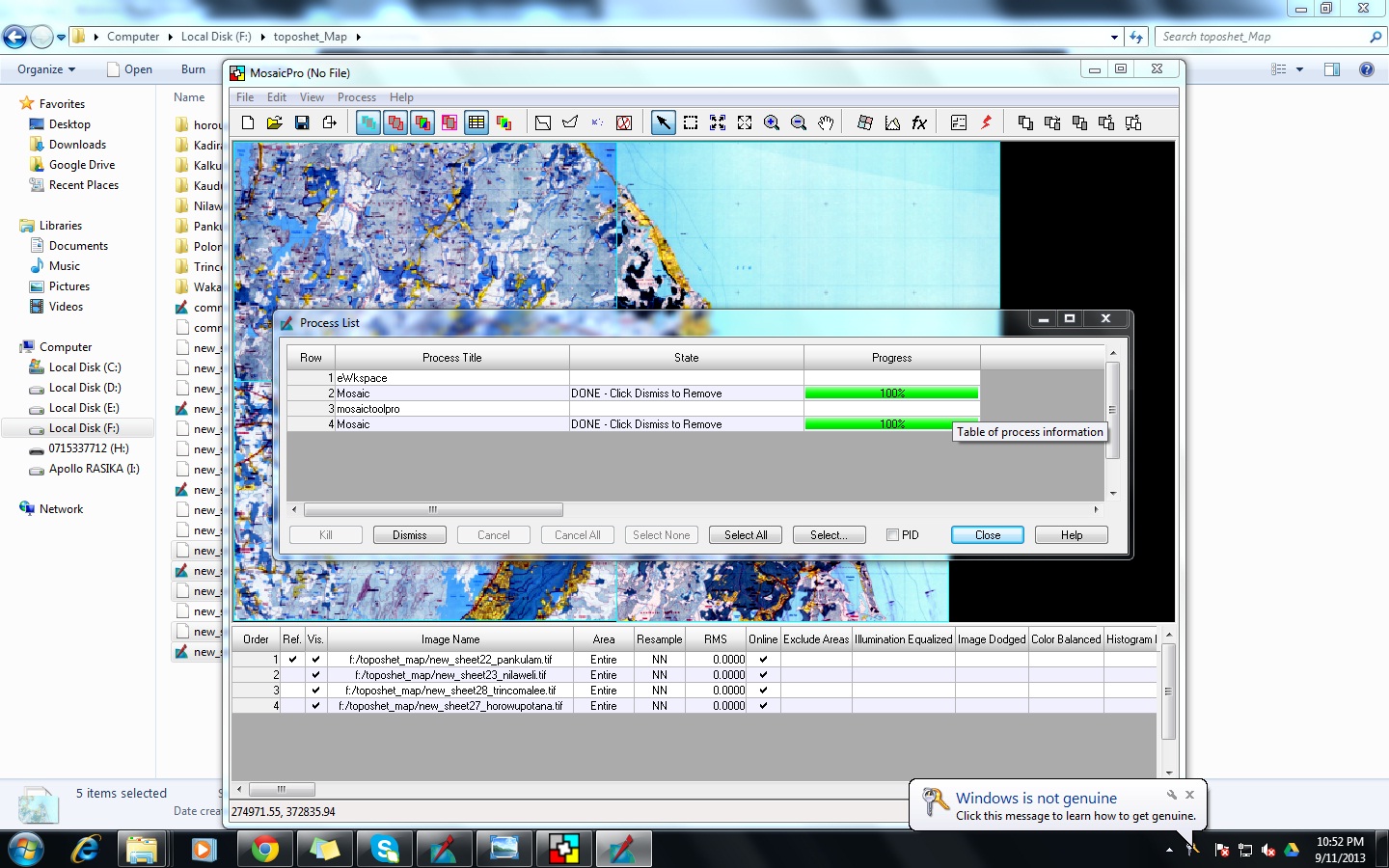This screenshot has height=868, width=1389.
Task: Toggle Vis checkbox for new_sheet23_nilaweli row
Action: (x=315, y=675)
